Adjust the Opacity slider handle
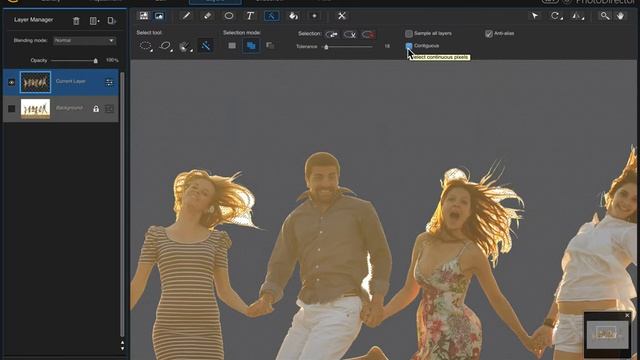Viewport: 640px width, 360px height. click(x=96, y=61)
